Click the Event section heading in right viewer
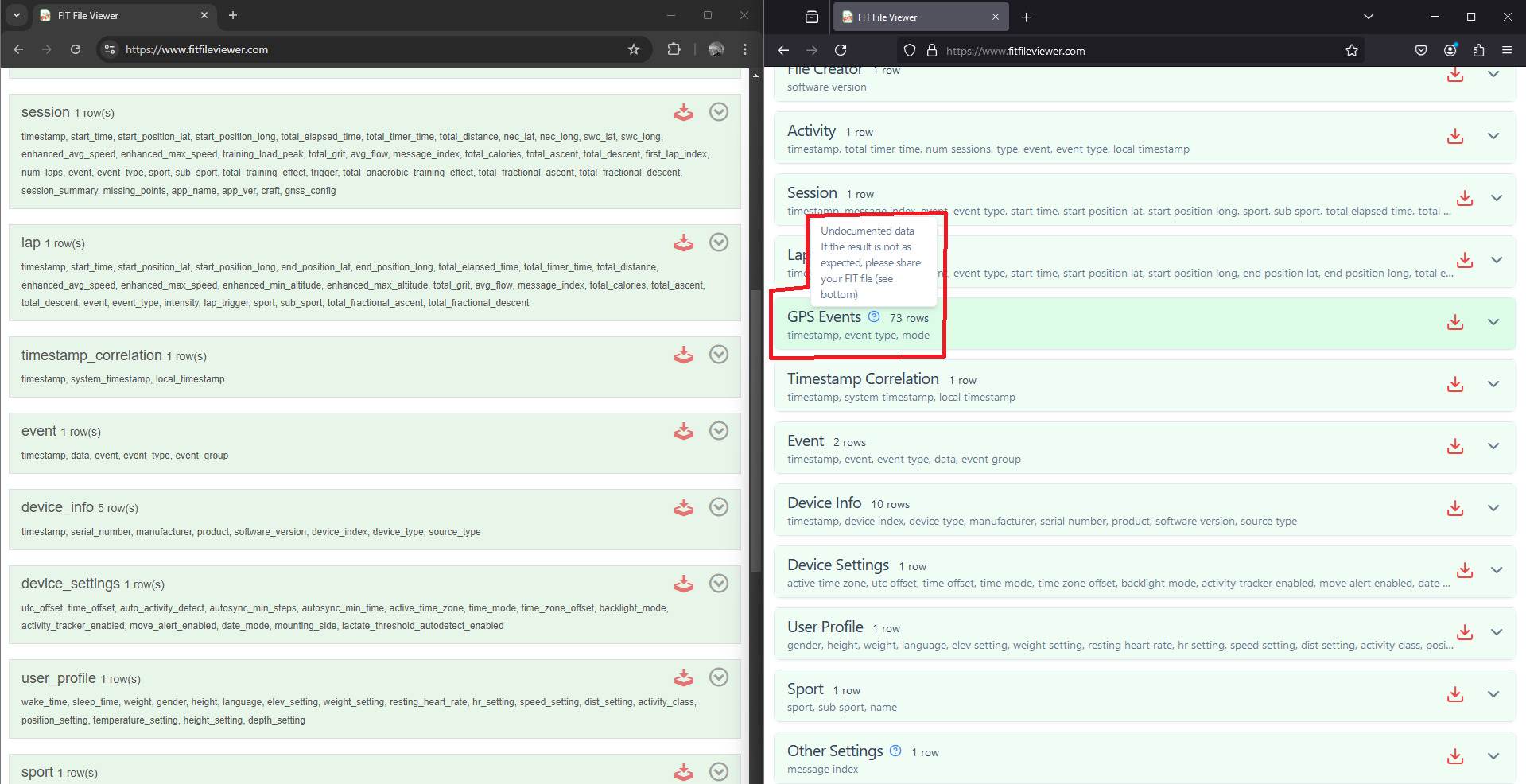 tap(805, 441)
